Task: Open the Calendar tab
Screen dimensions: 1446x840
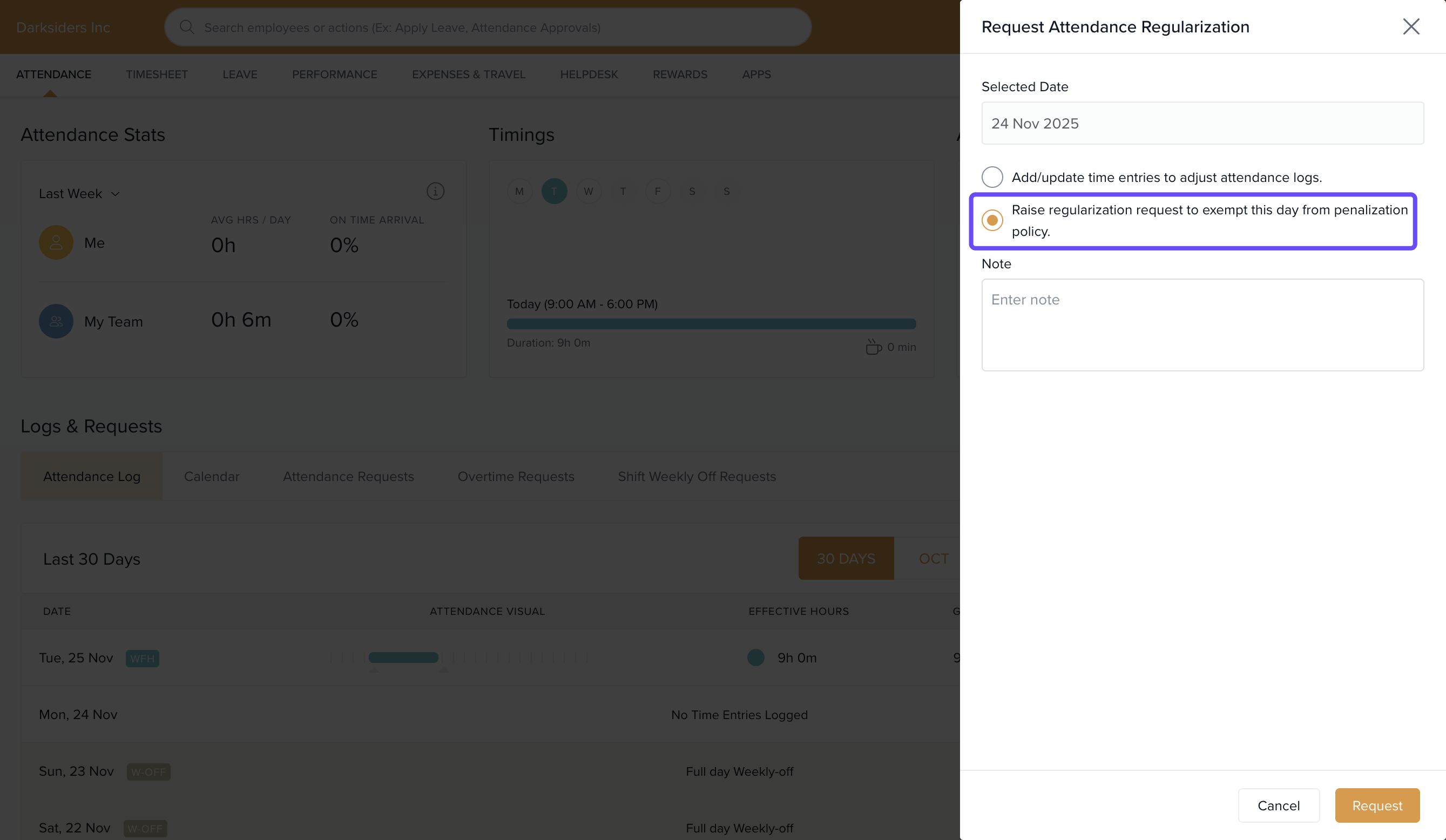Action: click(211, 476)
